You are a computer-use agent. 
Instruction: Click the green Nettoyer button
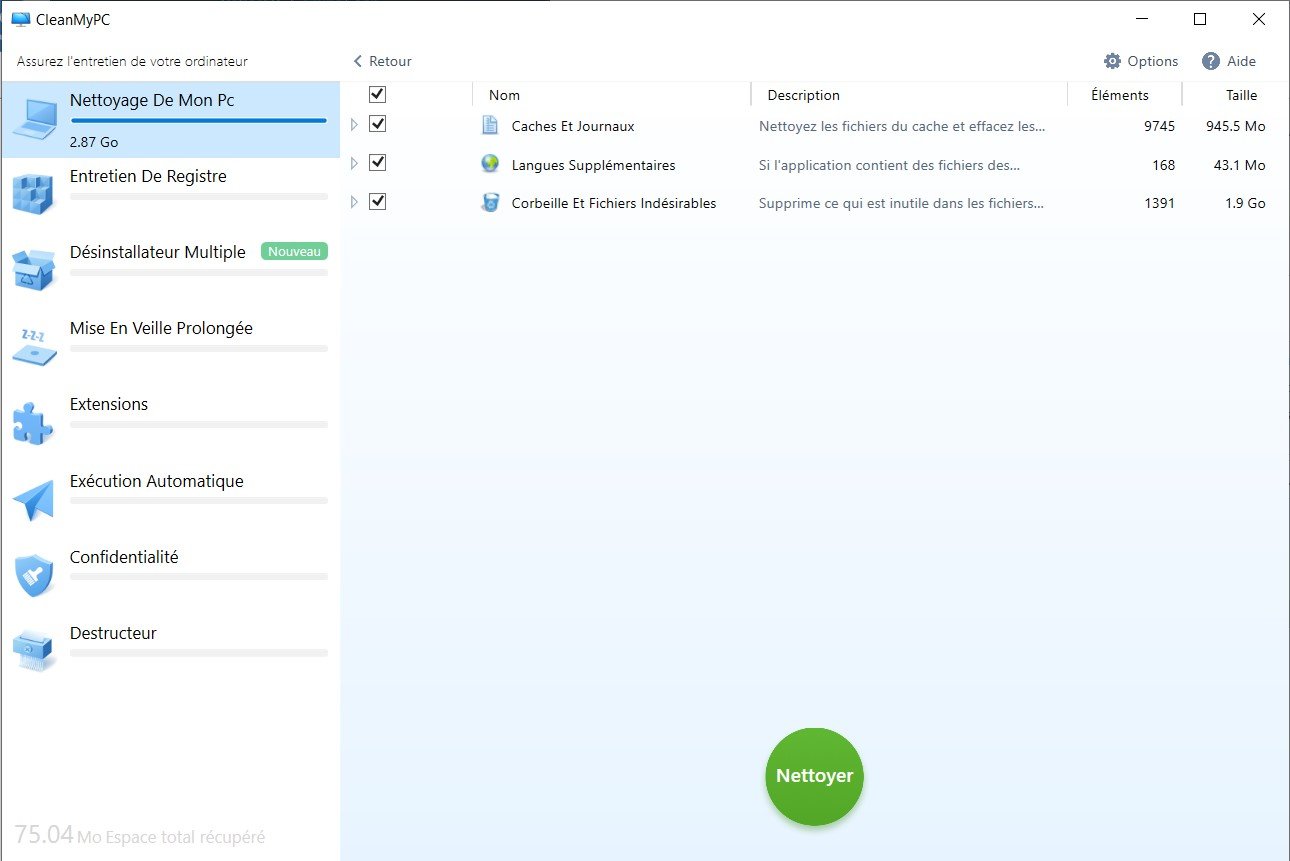point(815,777)
